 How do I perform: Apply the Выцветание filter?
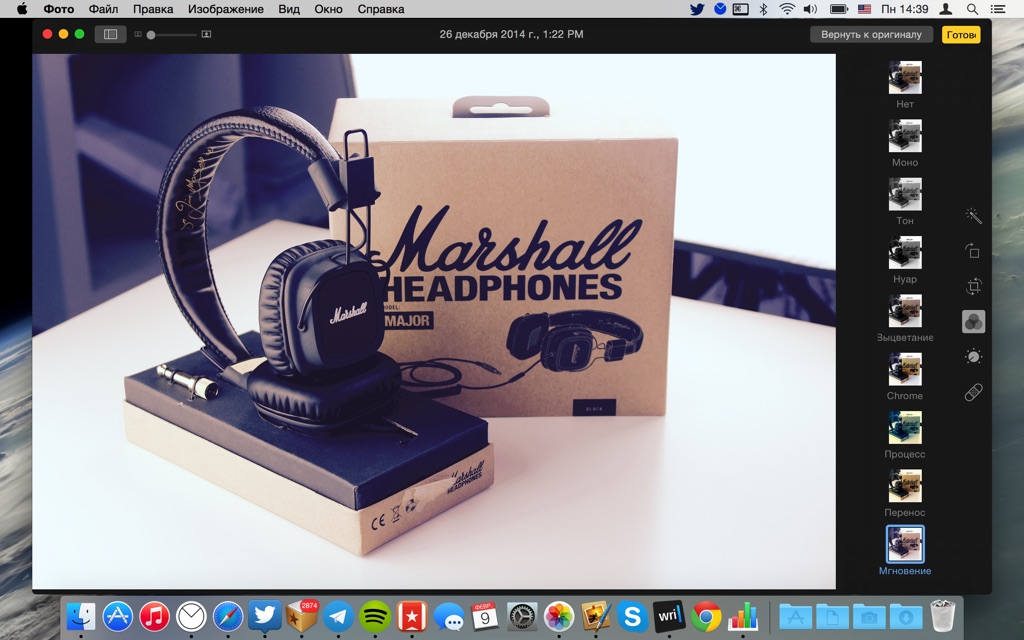[904, 310]
